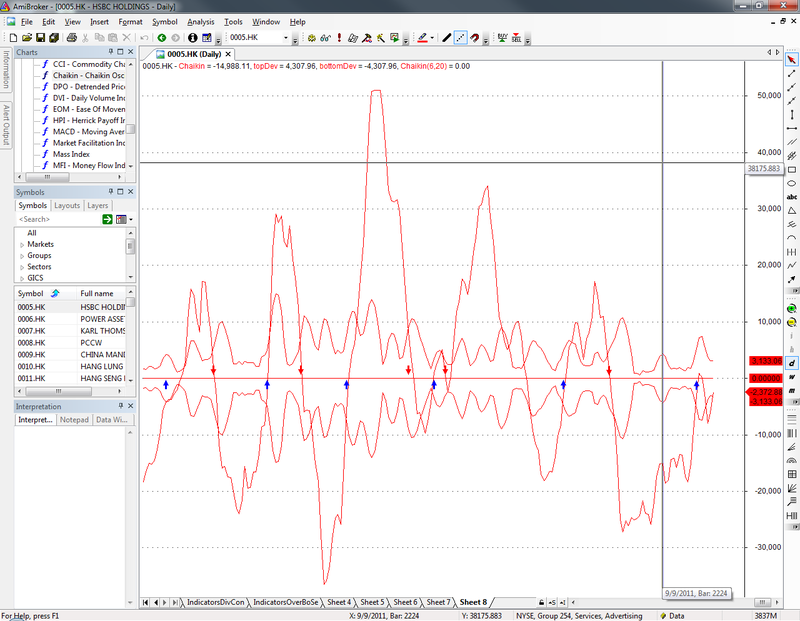Click the green zoom in icon

[791, 309]
